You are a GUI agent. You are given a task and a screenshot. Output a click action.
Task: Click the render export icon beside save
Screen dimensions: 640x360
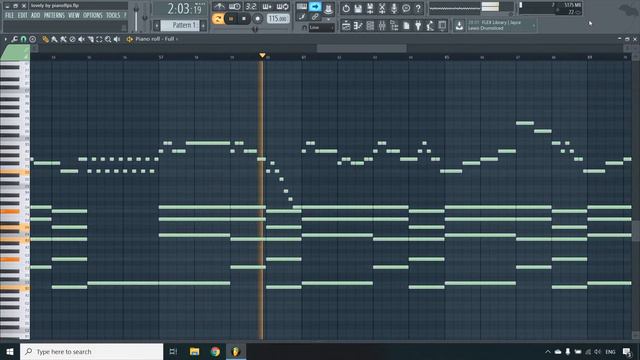[370, 8]
